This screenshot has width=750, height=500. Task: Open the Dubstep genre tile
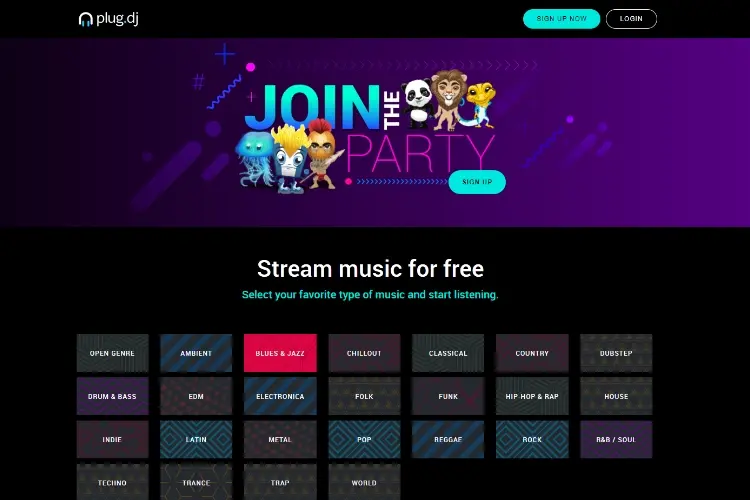[x=616, y=353]
